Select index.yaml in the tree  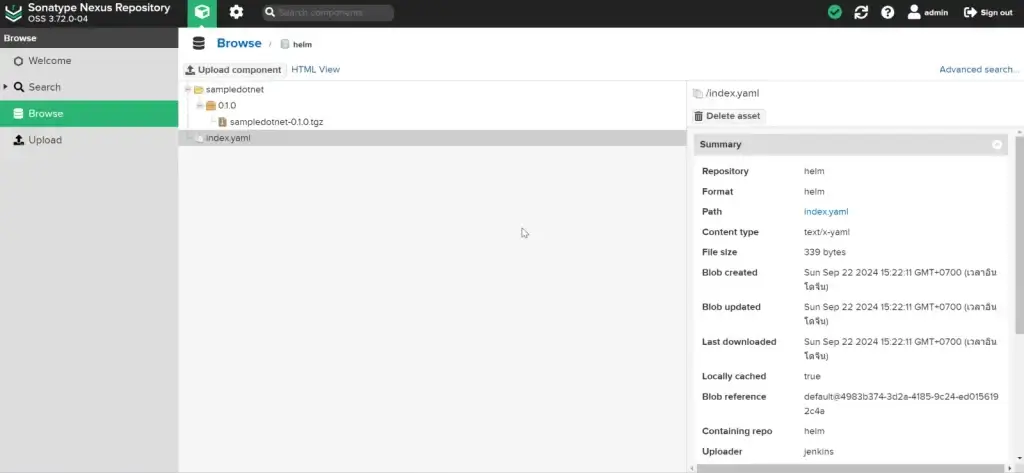tap(228, 138)
